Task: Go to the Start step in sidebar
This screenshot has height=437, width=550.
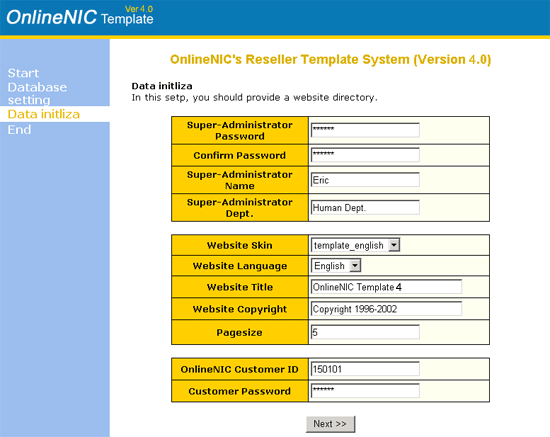Action: (x=23, y=73)
